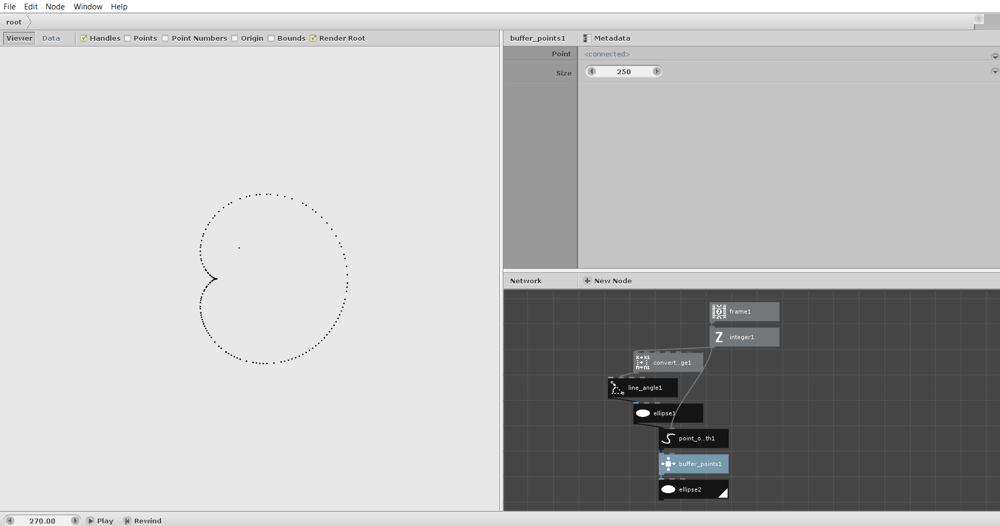Click the button at address bar's right end

click(979, 20)
